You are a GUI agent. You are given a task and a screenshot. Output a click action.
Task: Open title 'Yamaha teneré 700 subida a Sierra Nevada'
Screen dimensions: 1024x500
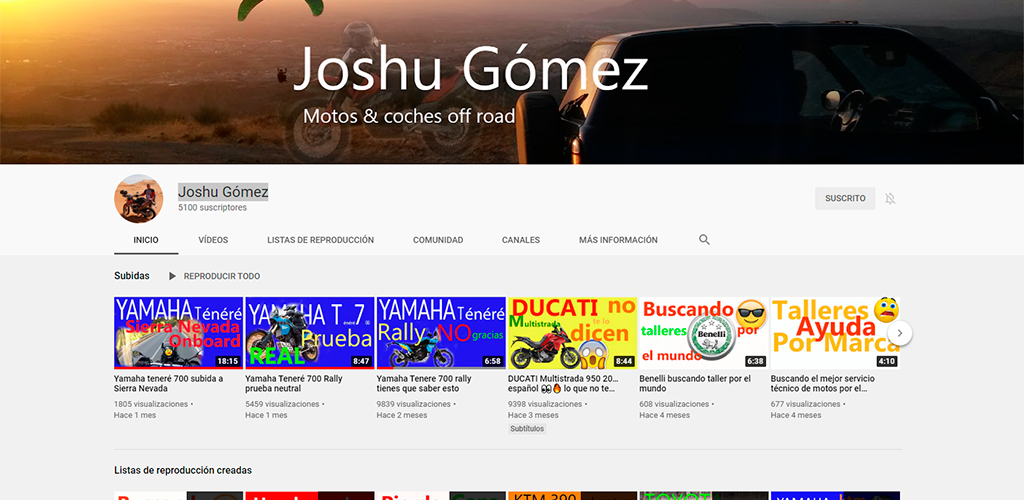click(168, 383)
